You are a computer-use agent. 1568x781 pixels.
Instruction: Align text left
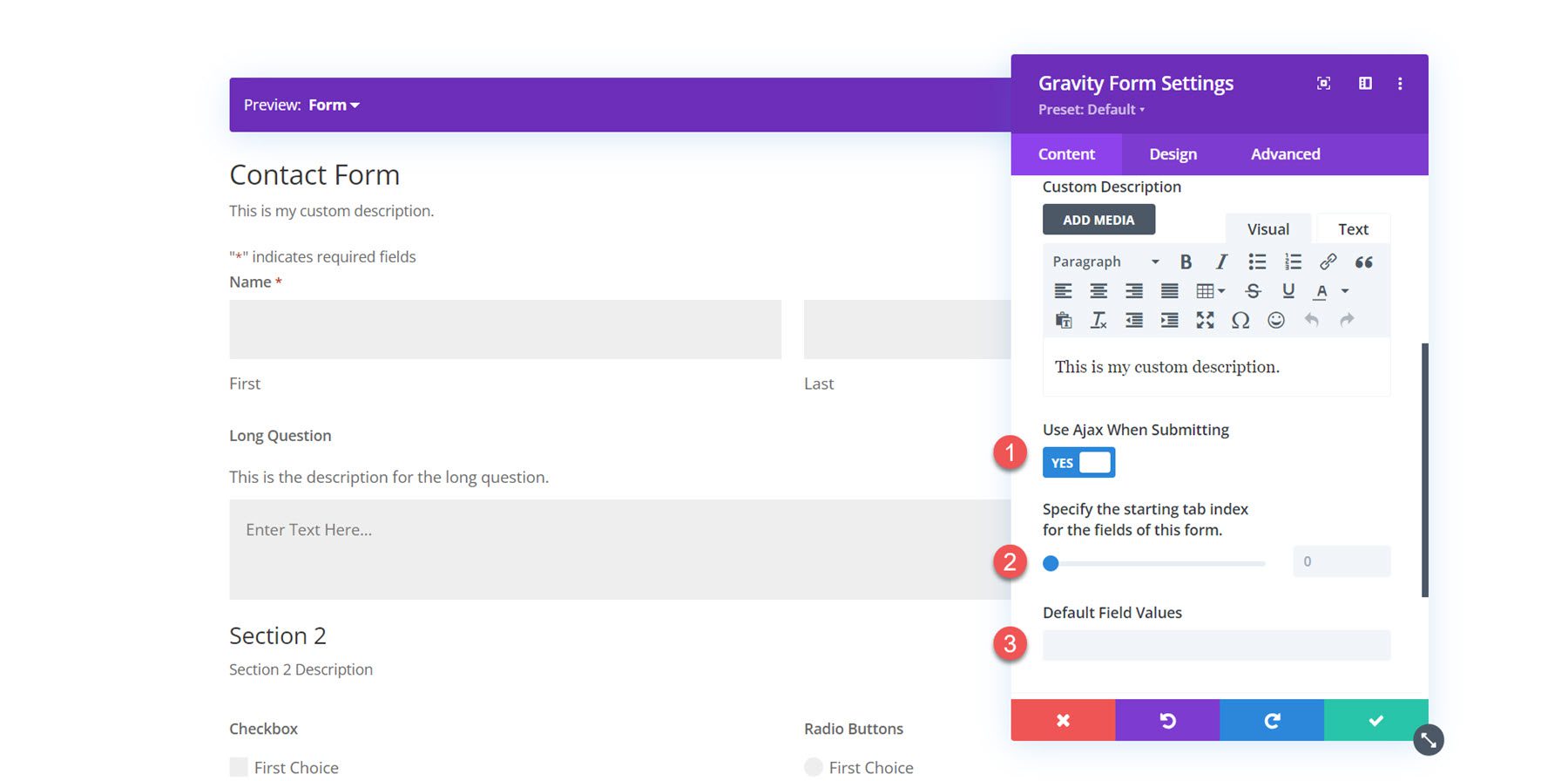(1063, 291)
